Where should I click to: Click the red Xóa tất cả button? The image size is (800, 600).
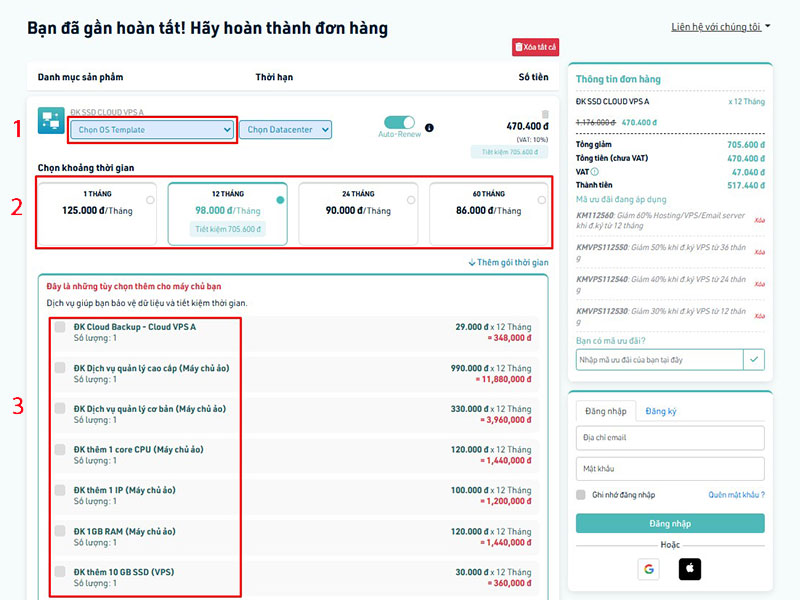[x=535, y=47]
